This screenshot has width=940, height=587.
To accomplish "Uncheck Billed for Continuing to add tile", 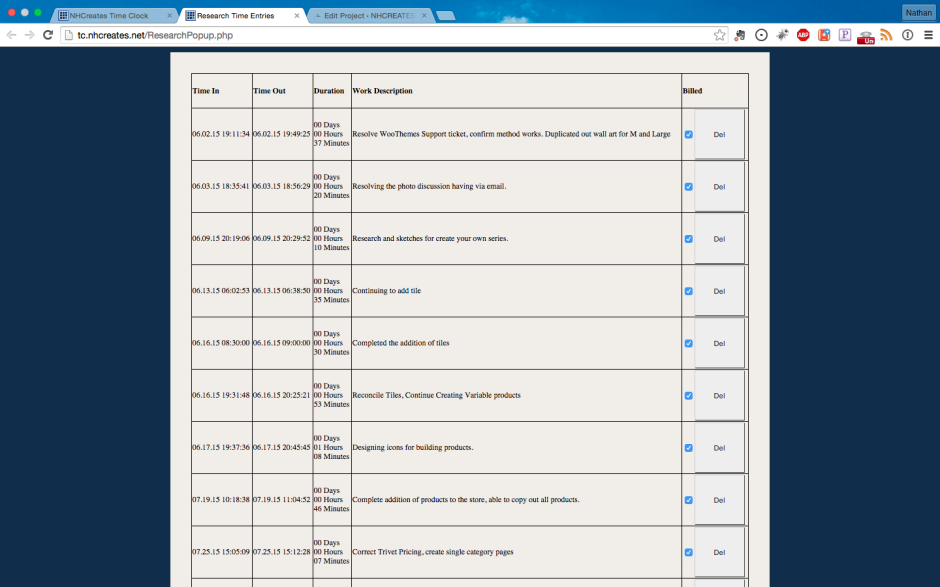I will [x=689, y=291].
